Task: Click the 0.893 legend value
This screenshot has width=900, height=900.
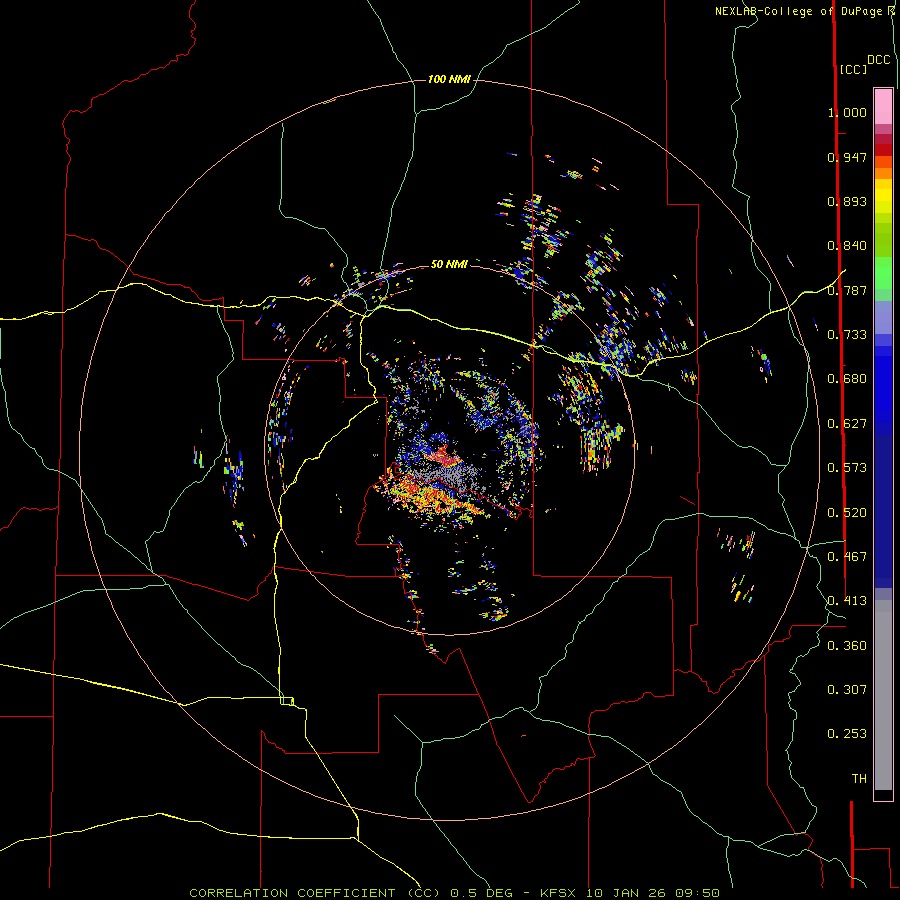Action: 847,201
